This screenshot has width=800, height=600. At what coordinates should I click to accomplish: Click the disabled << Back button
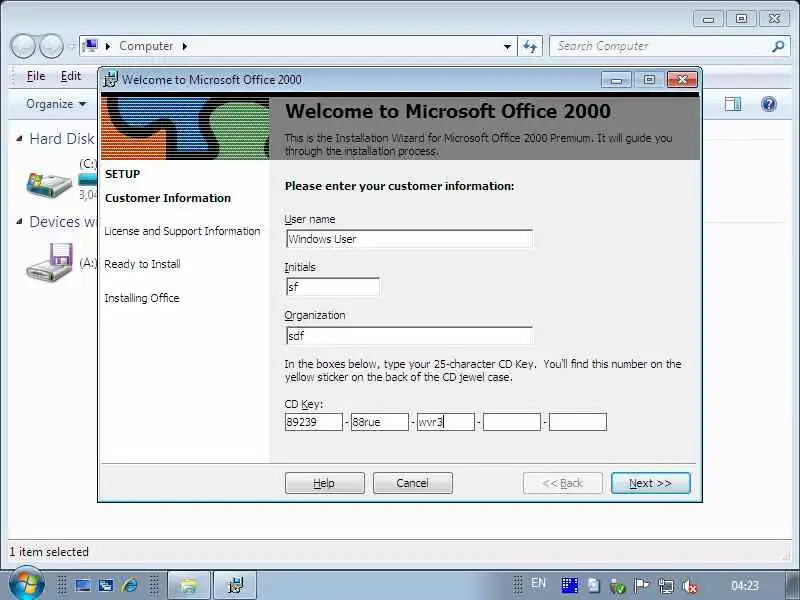tap(562, 483)
